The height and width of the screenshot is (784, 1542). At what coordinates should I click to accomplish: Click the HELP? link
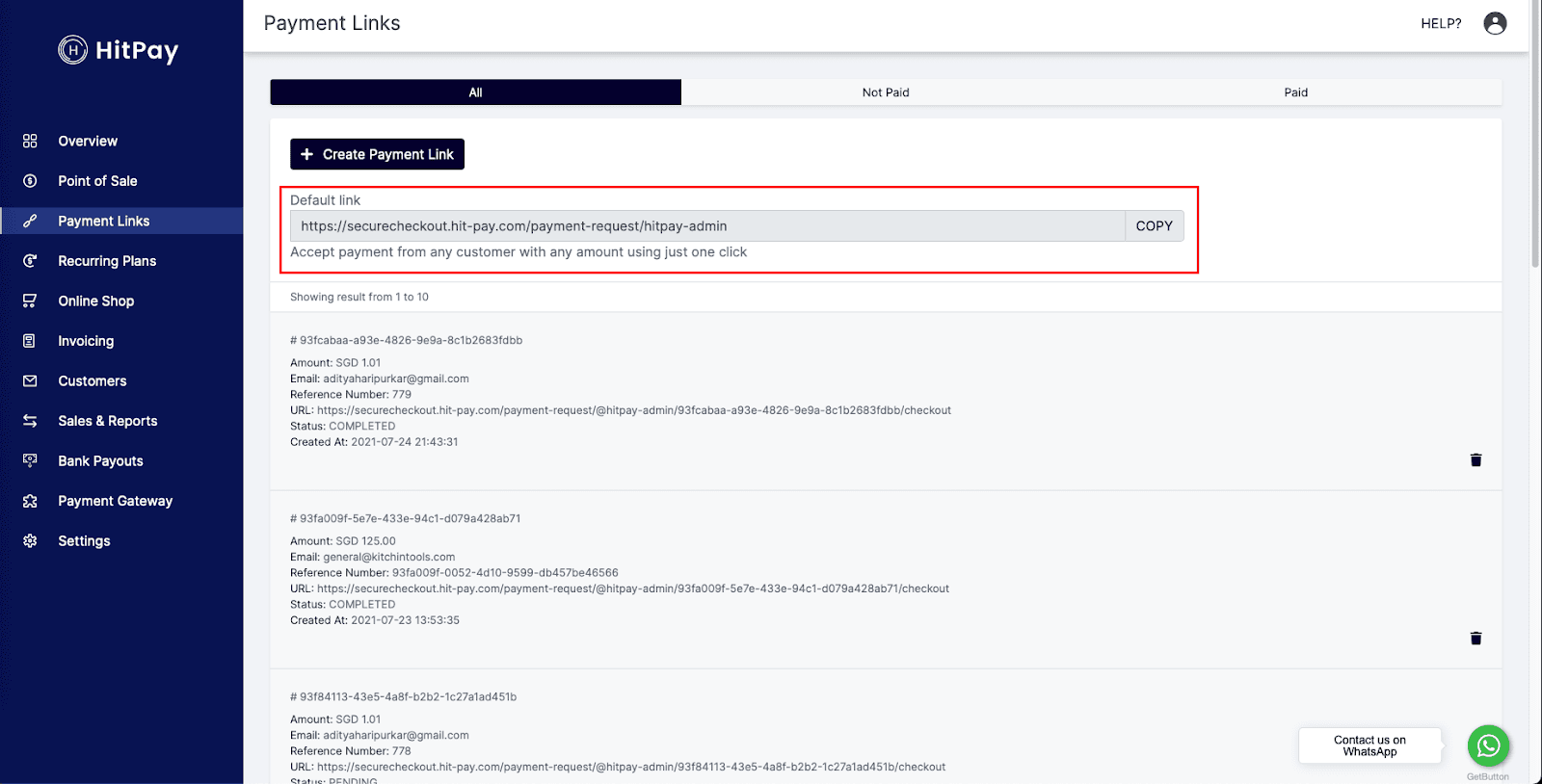[1441, 23]
